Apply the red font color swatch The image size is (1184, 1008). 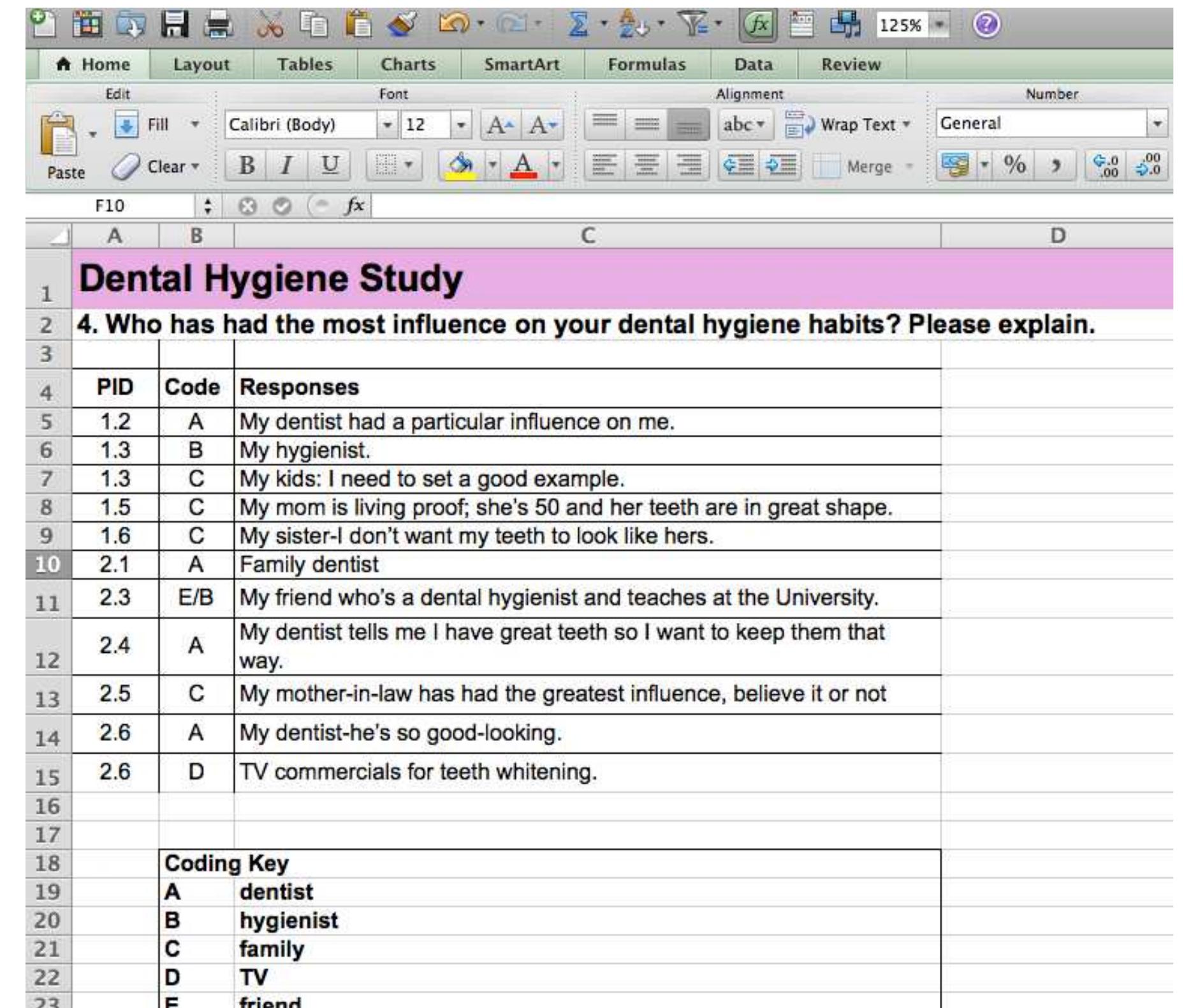pos(523,166)
